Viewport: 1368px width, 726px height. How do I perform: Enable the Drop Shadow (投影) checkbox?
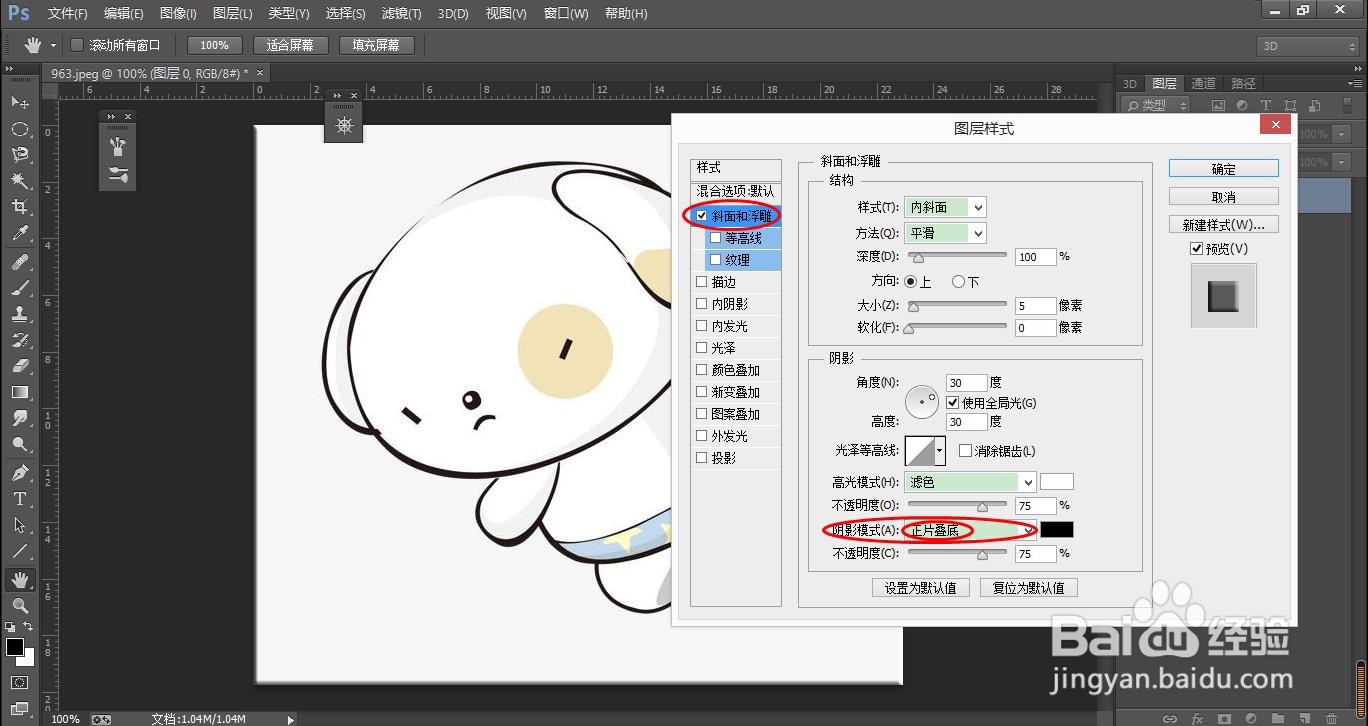click(702, 458)
